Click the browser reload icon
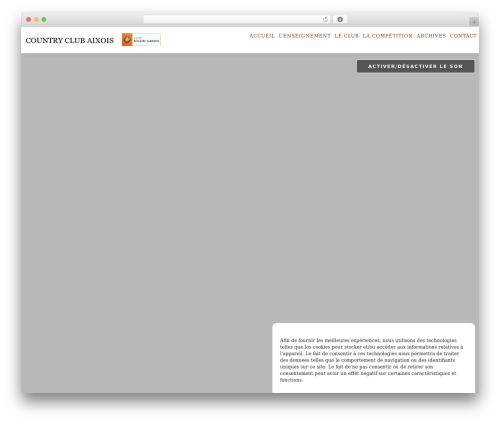 pos(325,20)
